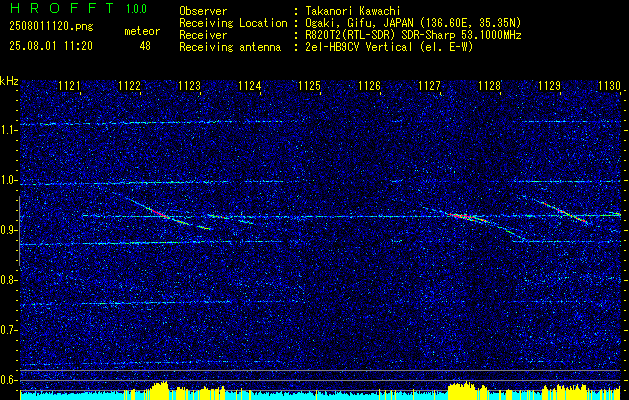Click the gray vertical range bar near 0.9
Image resolution: width=629 pixels, height=400 pixels.
point(19,231)
